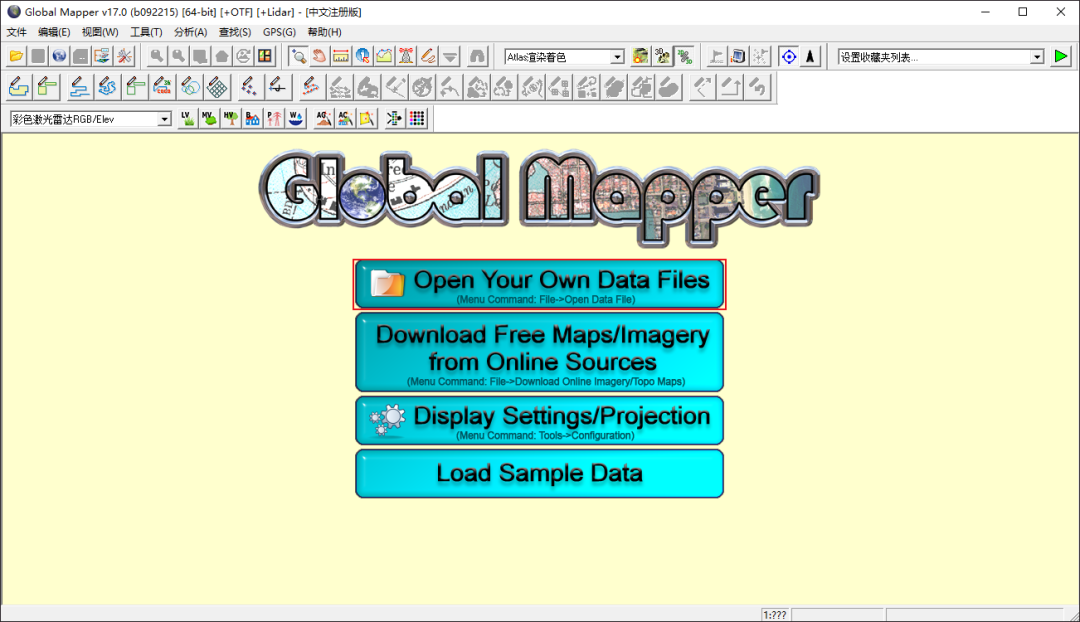The width and height of the screenshot is (1080, 622).
Task: Toggle the north arrow display
Action: [x=809, y=56]
